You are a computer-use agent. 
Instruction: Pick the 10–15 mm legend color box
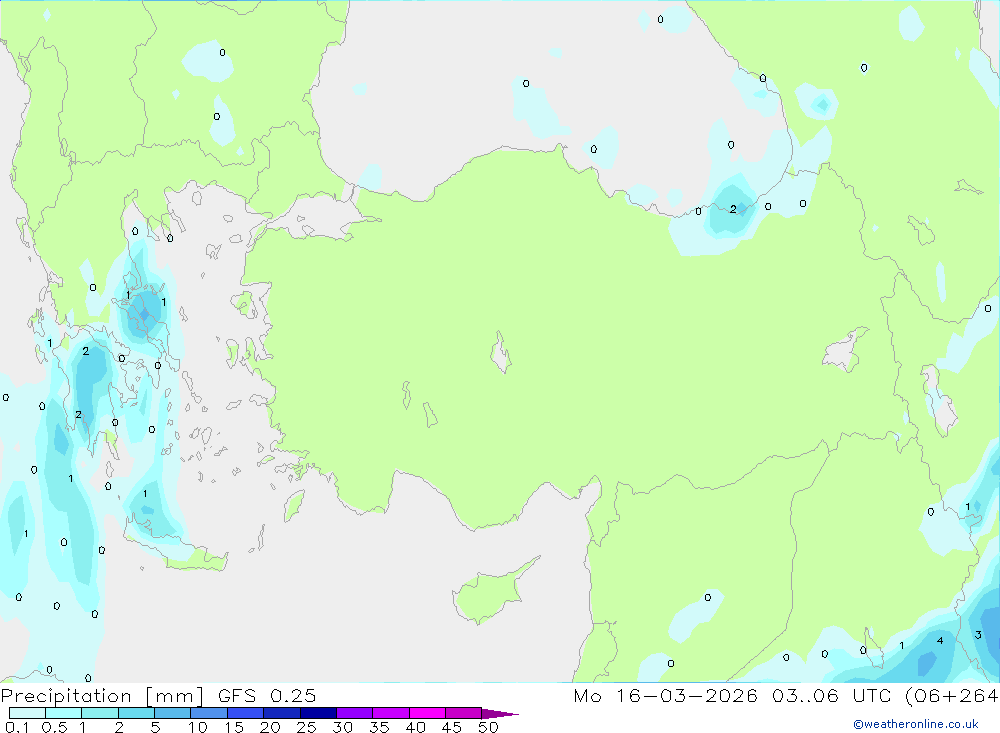coord(209,713)
